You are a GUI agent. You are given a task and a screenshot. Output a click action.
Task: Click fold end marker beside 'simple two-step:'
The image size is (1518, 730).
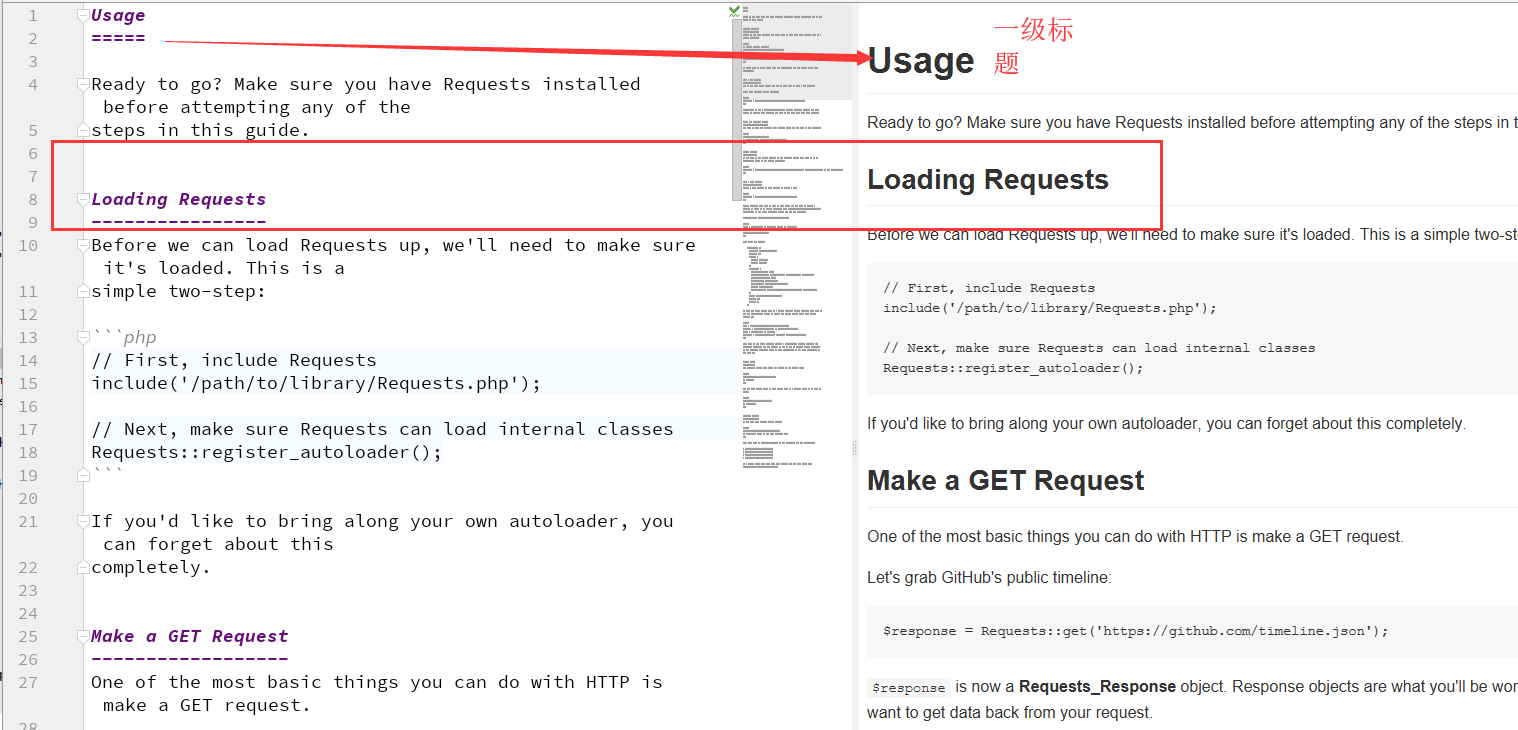(84, 291)
